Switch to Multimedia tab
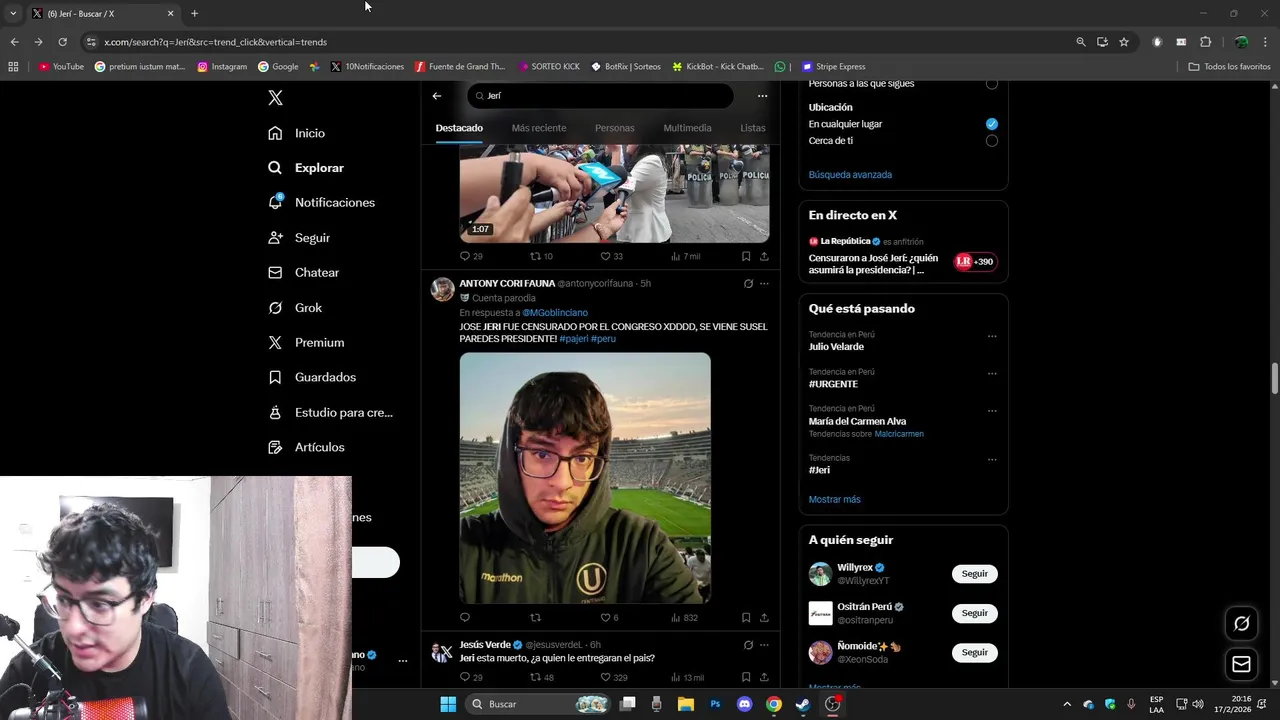 [x=687, y=128]
